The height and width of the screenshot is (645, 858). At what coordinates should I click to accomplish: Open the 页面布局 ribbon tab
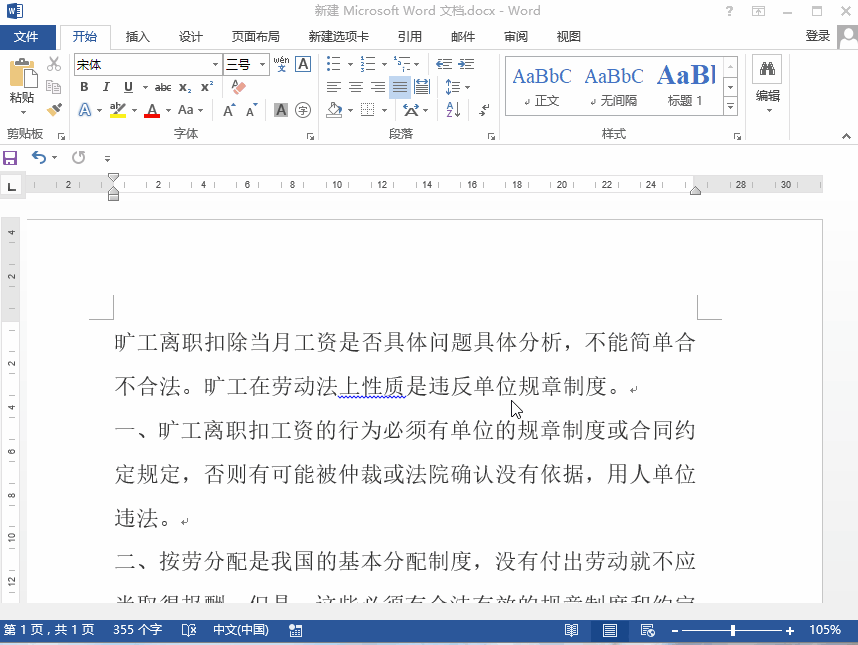(255, 37)
